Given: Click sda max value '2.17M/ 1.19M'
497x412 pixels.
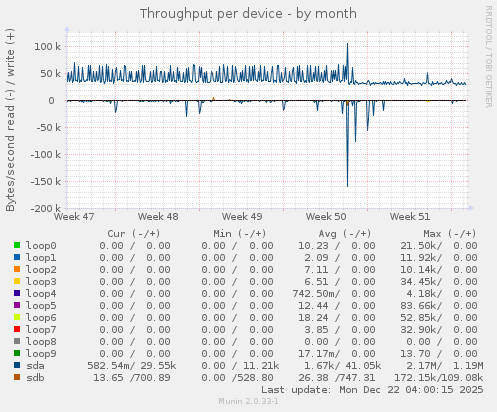Looking at the screenshot, I should 445,366.
